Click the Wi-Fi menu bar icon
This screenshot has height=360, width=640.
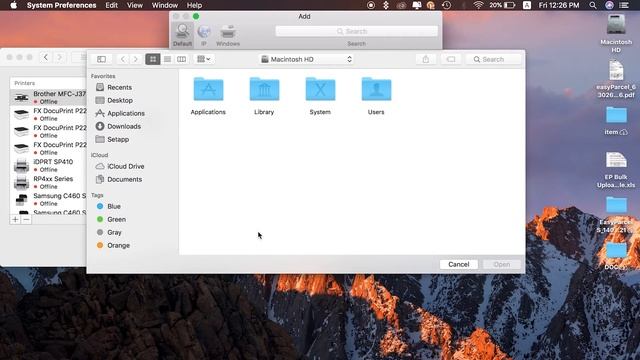coord(478,5)
